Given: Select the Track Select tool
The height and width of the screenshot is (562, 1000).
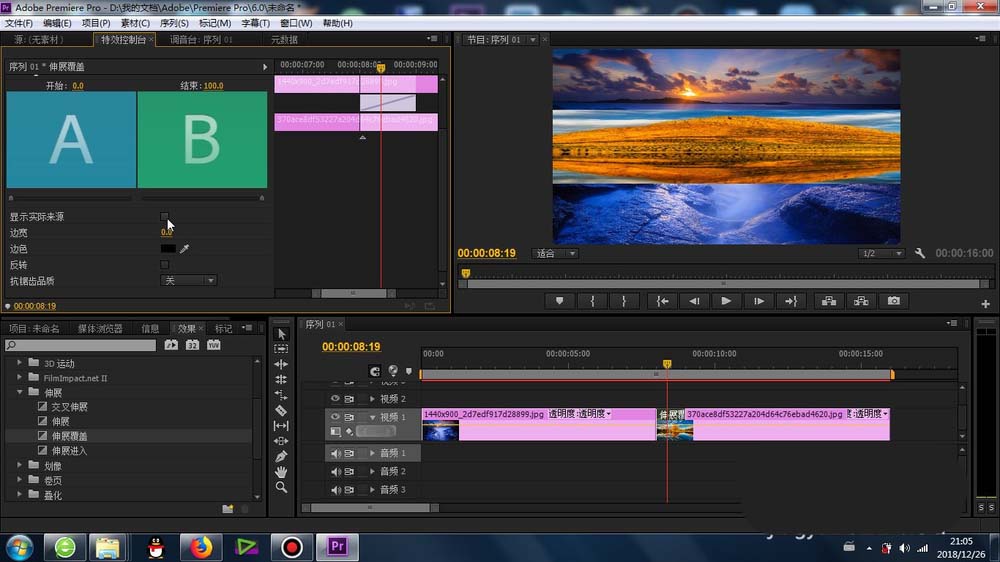Looking at the screenshot, I should [281, 349].
